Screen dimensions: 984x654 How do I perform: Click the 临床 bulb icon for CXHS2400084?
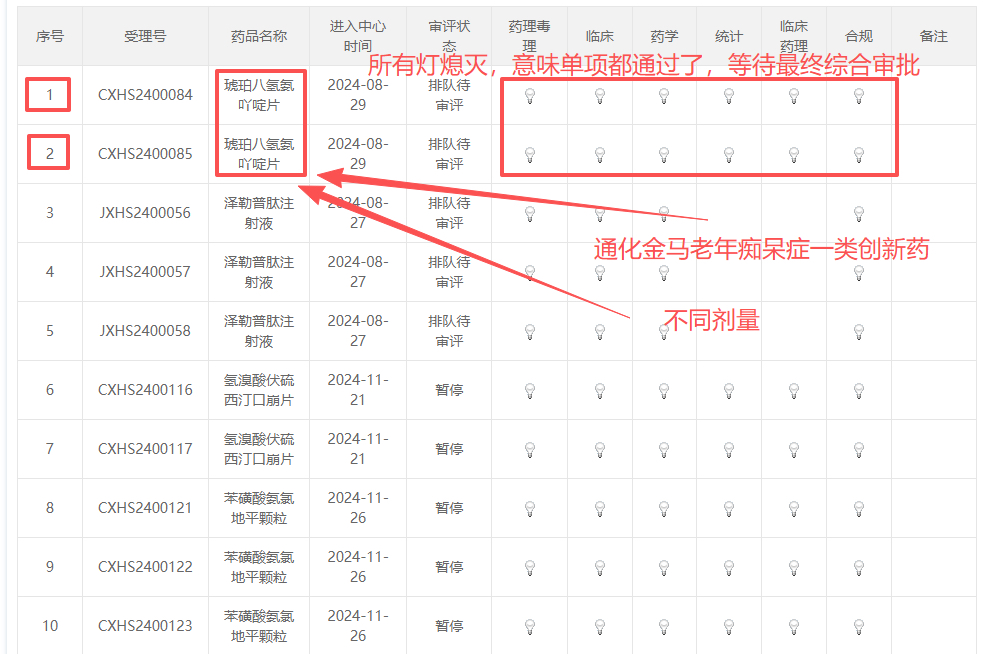[600, 96]
